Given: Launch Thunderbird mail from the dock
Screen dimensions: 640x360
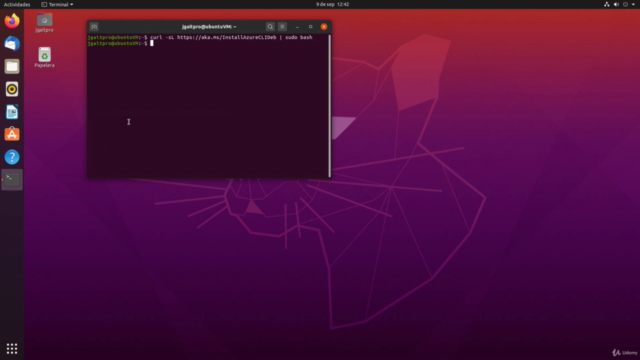Looking at the screenshot, I should (x=12, y=43).
